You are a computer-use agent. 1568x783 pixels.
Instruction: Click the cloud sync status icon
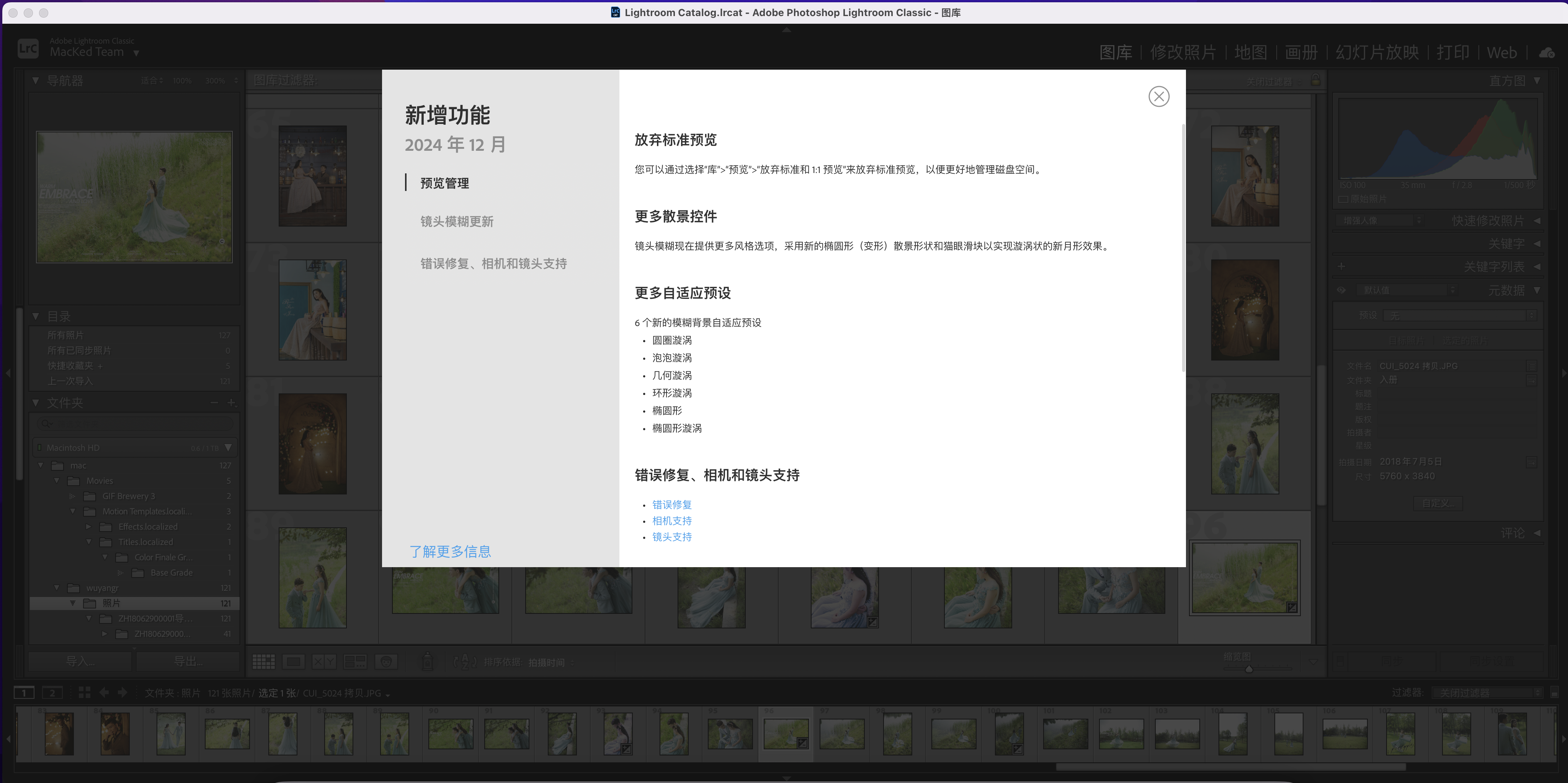(1546, 53)
